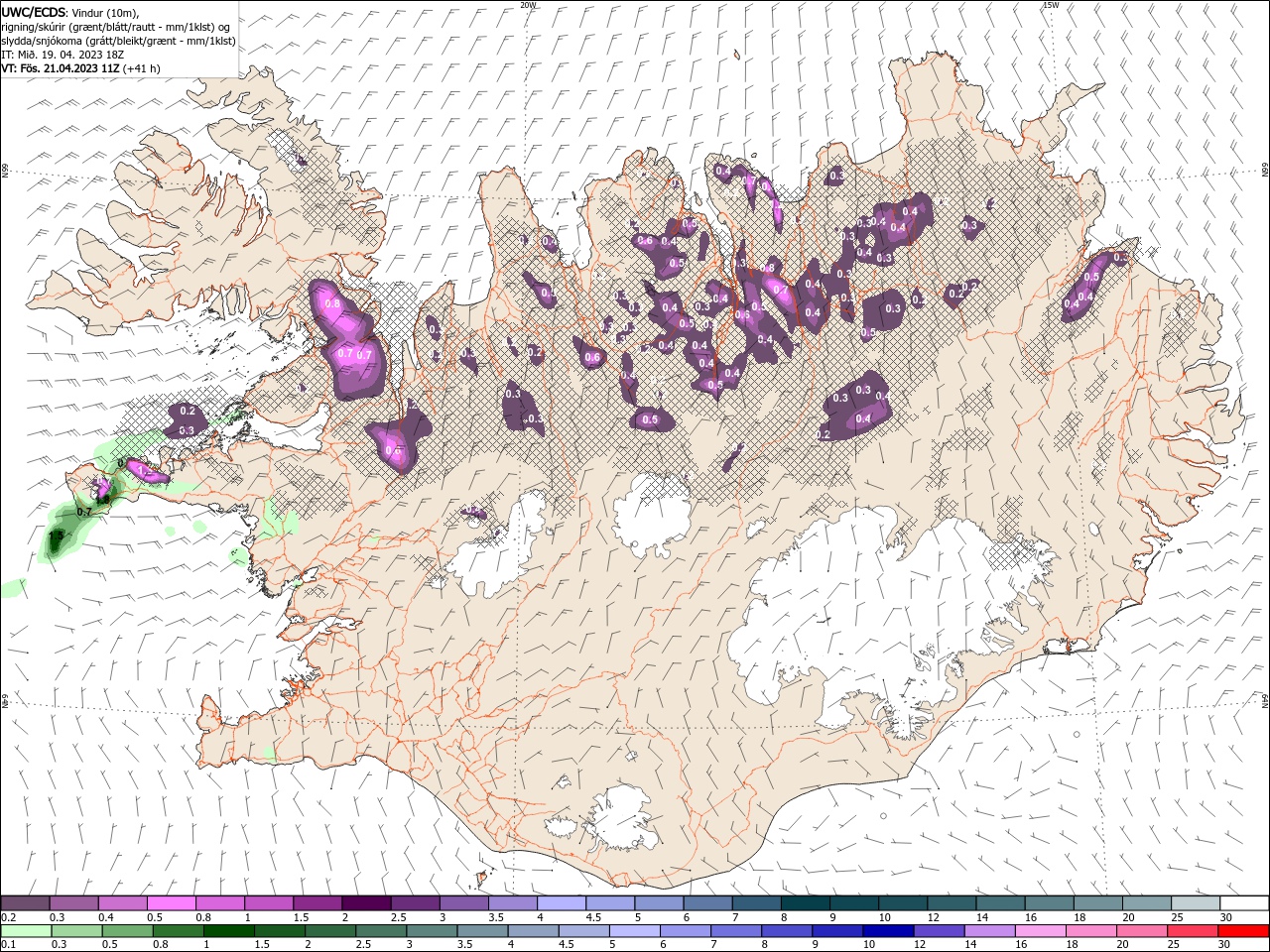This screenshot has width=1270, height=952.
Task: Select upper legend swatch between 1.5 and 2
Action: point(317,903)
